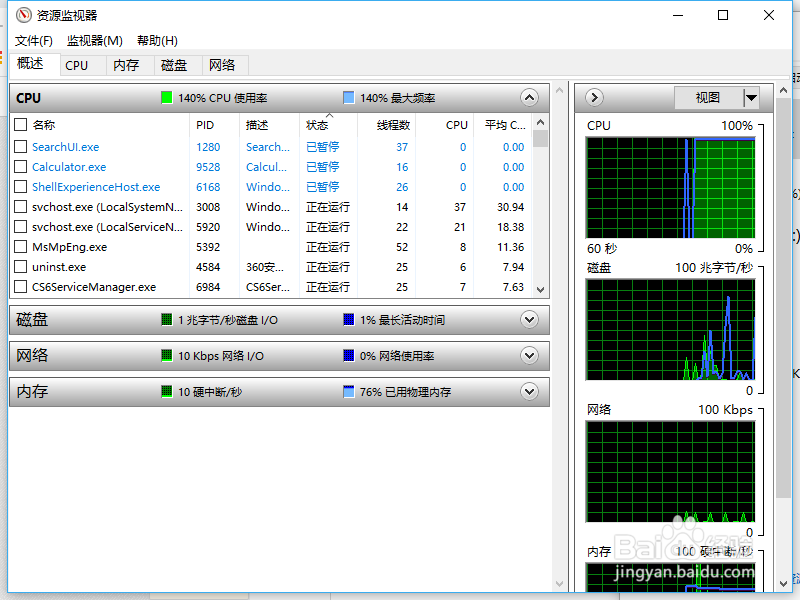This screenshot has width=800, height=600.
Task: Sort by the 平均 C... column header
Action: tap(503, 125)
